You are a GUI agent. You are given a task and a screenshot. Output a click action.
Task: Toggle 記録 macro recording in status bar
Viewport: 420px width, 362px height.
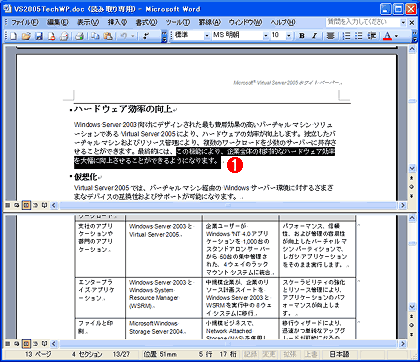pyautogui.click(x=250, y=354)
